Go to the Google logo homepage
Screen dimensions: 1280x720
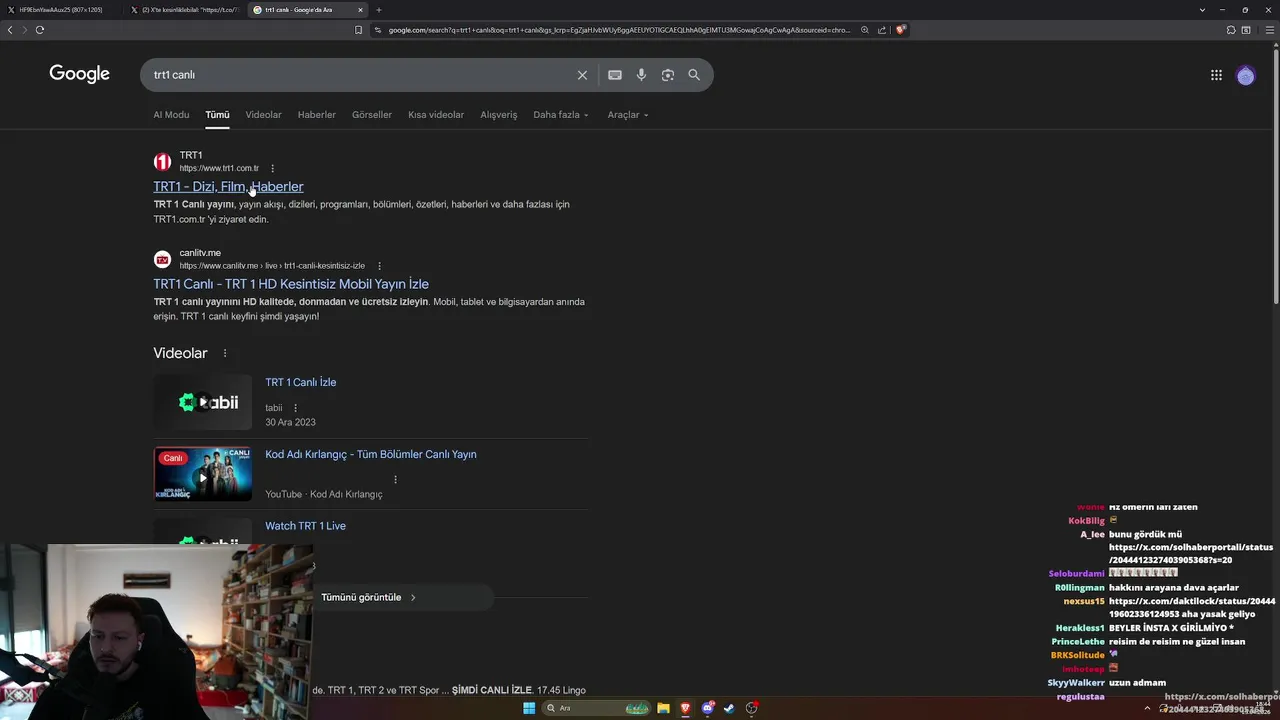[80, 74]
